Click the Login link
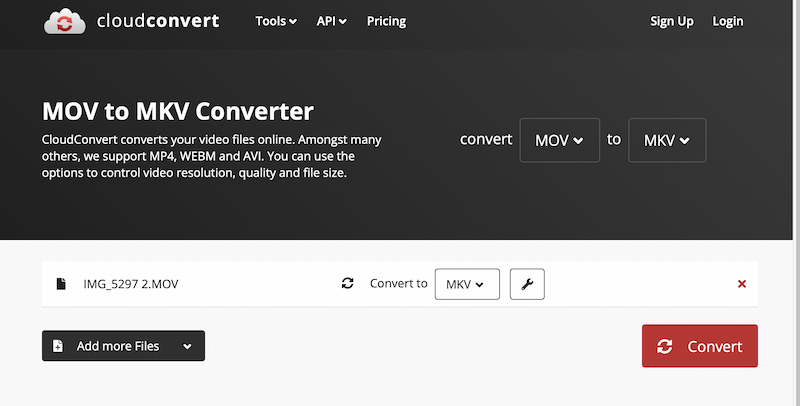This screenshot has height=406, width=800. coord(728,21)
